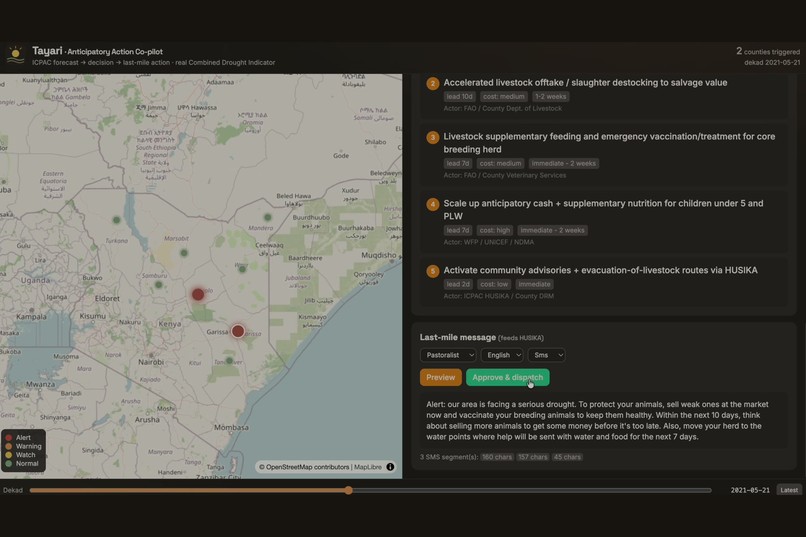The image size is (806, 537).
Task: Click the drought alert message preview text
Action: coord(603,420)
